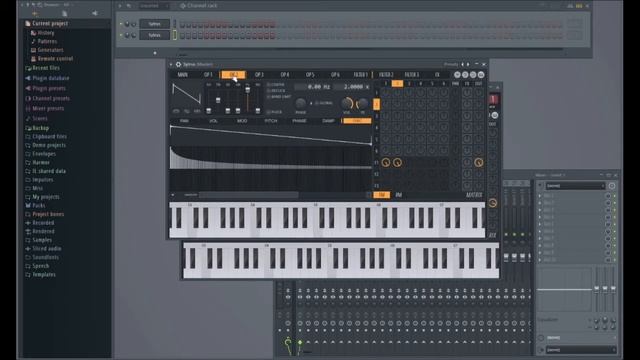Switch to the MAIN tab in Sytrus
This screenshot has width=640, height=360.
click(182, 75)
